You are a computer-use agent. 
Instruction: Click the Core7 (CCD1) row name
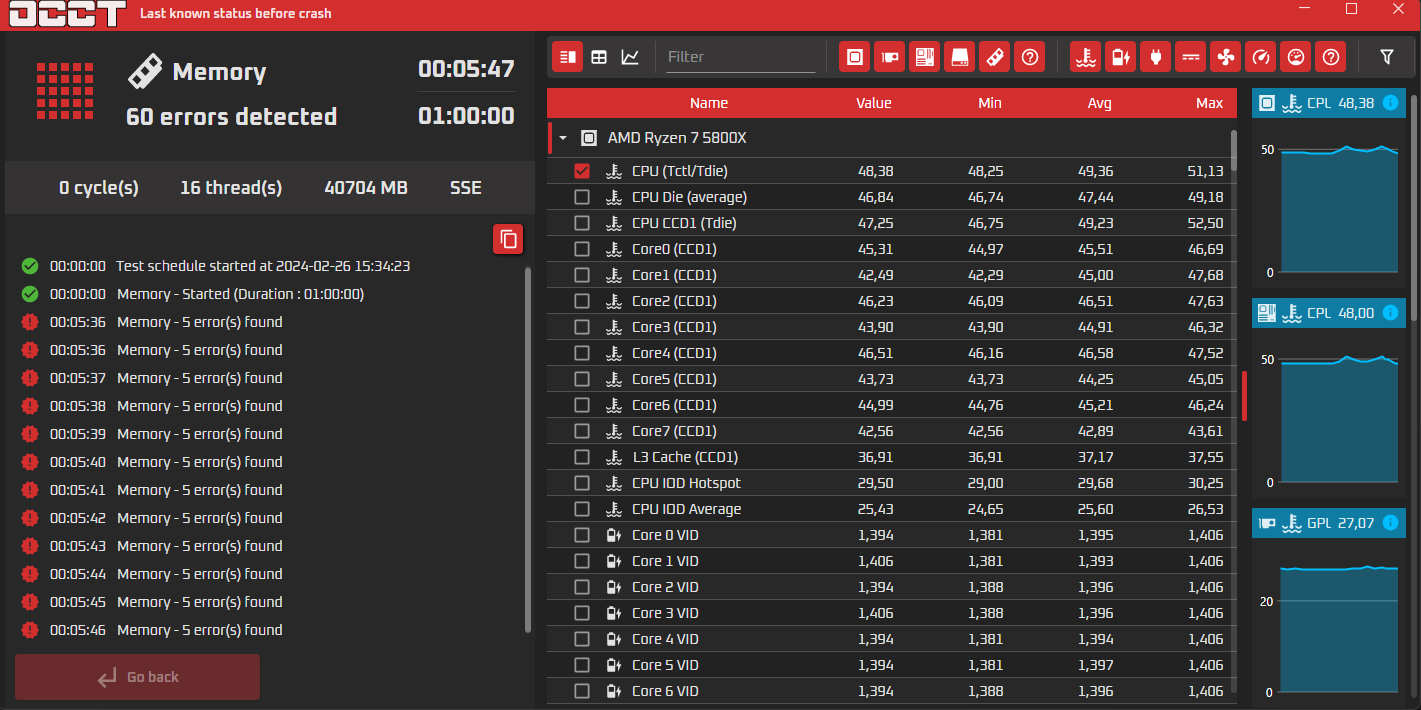[674, 431]
